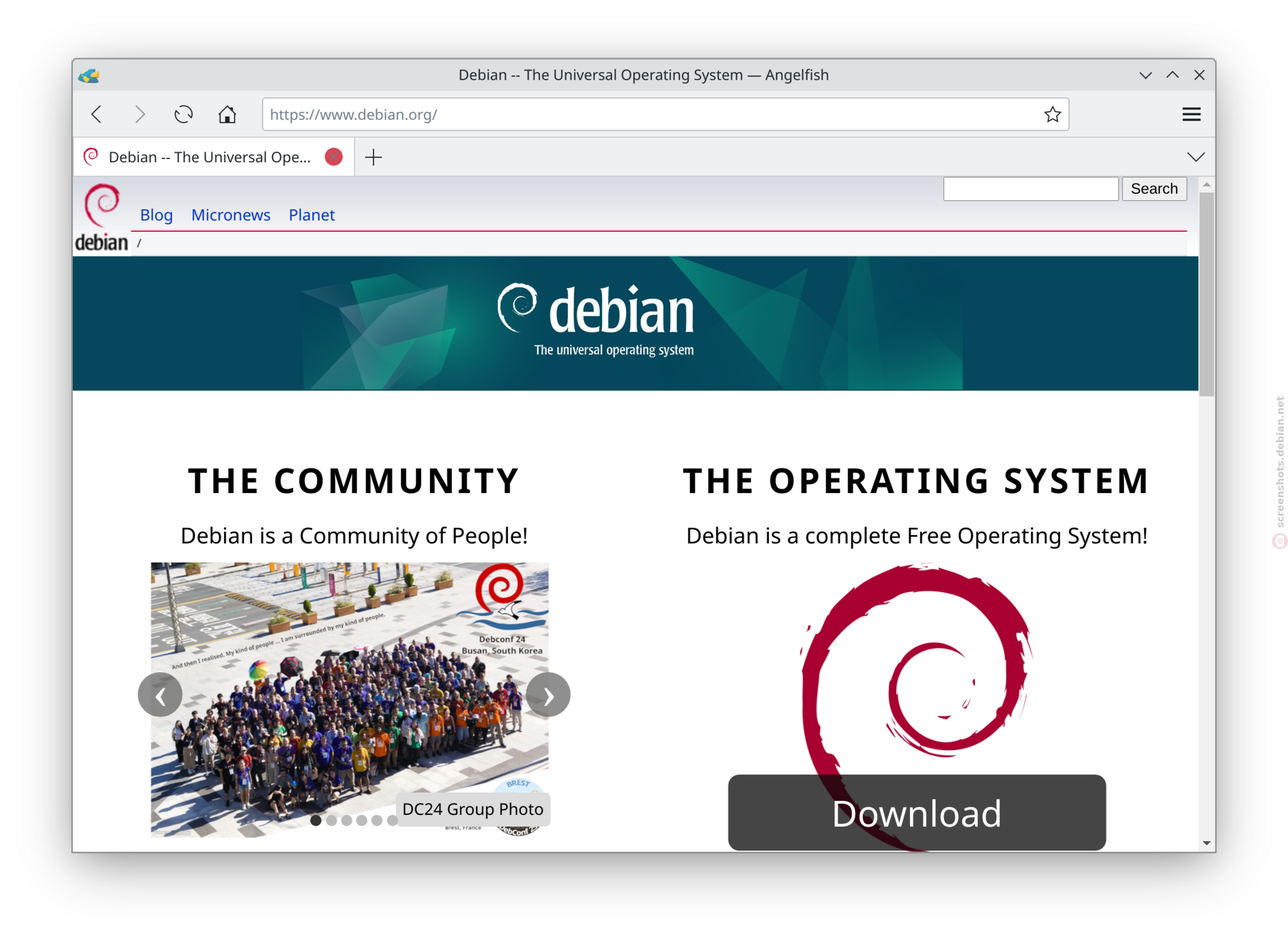Image resolution: width=1288 pixels, height=938 pixels.
Task: Bookmark this page with the star icon
Action: 1052,115
